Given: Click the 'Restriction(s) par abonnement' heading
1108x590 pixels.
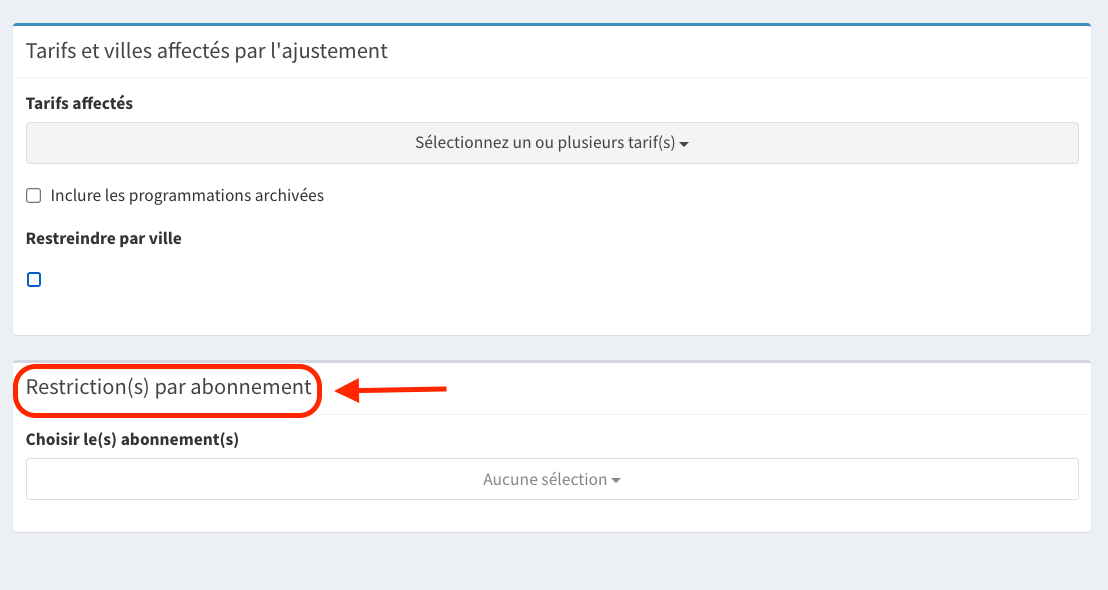Looking at the screenshot, I should [168, 387].
